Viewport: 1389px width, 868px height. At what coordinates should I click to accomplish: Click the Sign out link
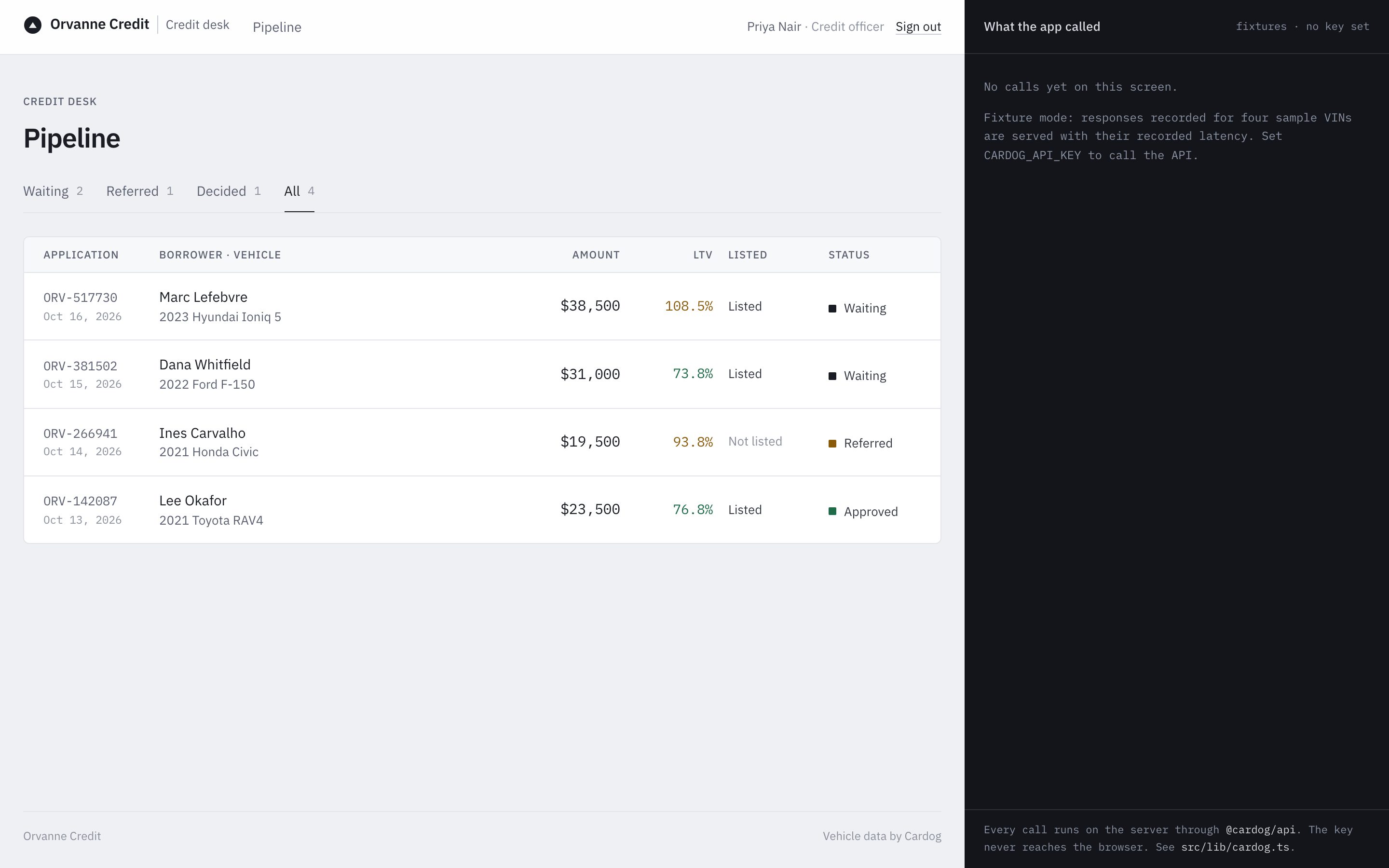(918, 27)
